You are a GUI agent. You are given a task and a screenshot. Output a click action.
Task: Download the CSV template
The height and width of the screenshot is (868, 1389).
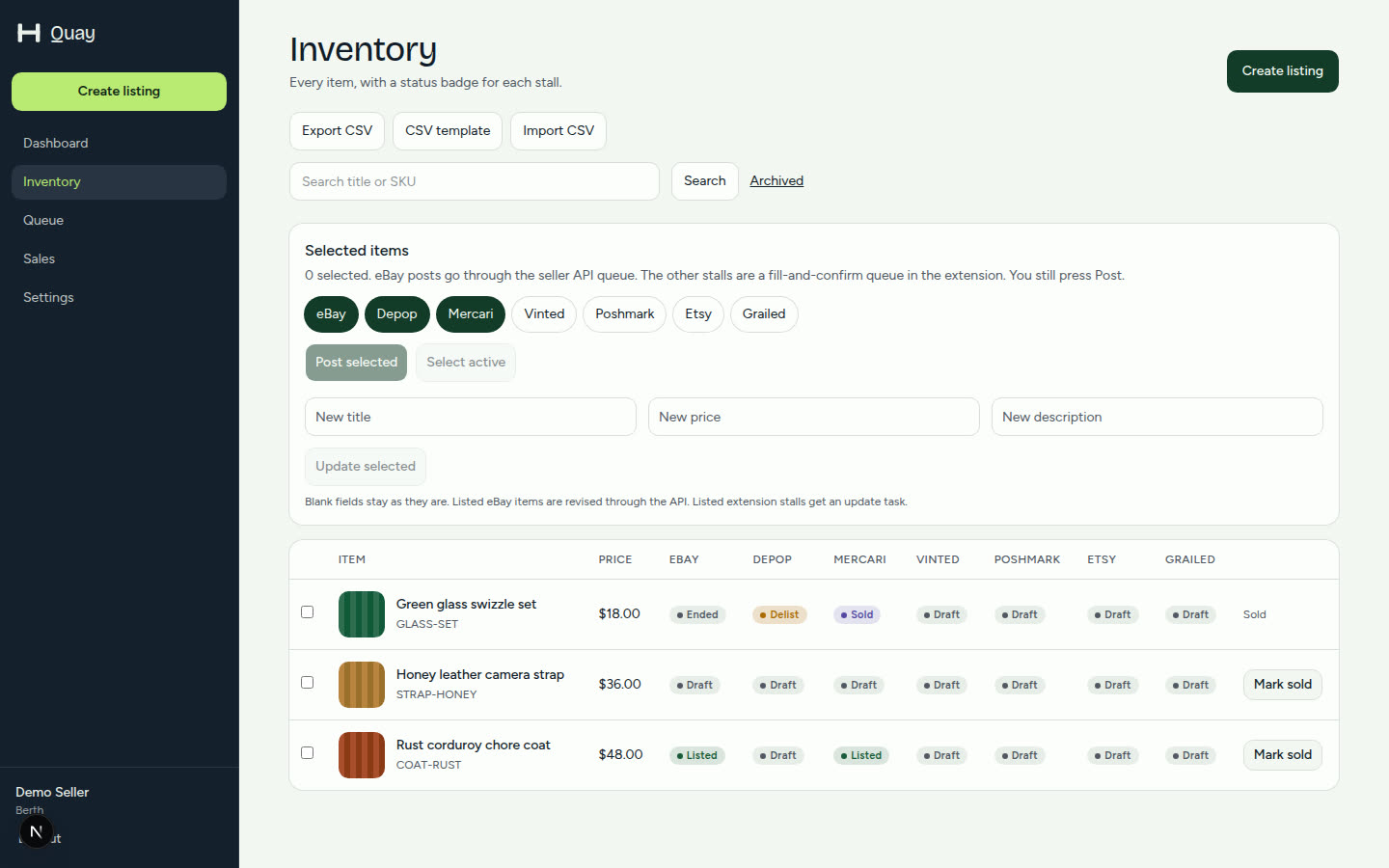[x=448, y=131]
